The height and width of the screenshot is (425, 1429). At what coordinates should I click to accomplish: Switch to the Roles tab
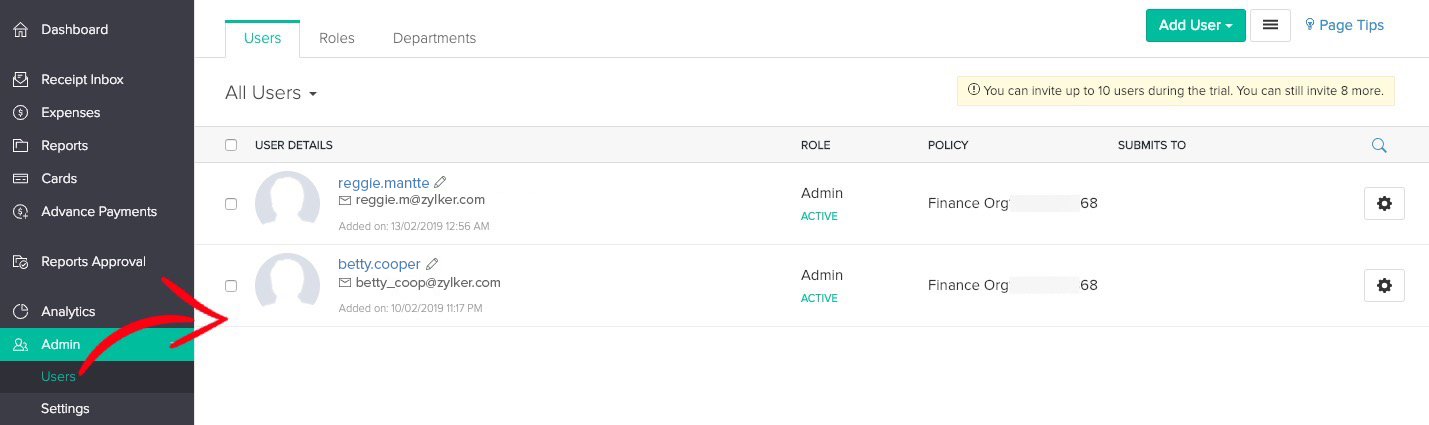point(337,38)
